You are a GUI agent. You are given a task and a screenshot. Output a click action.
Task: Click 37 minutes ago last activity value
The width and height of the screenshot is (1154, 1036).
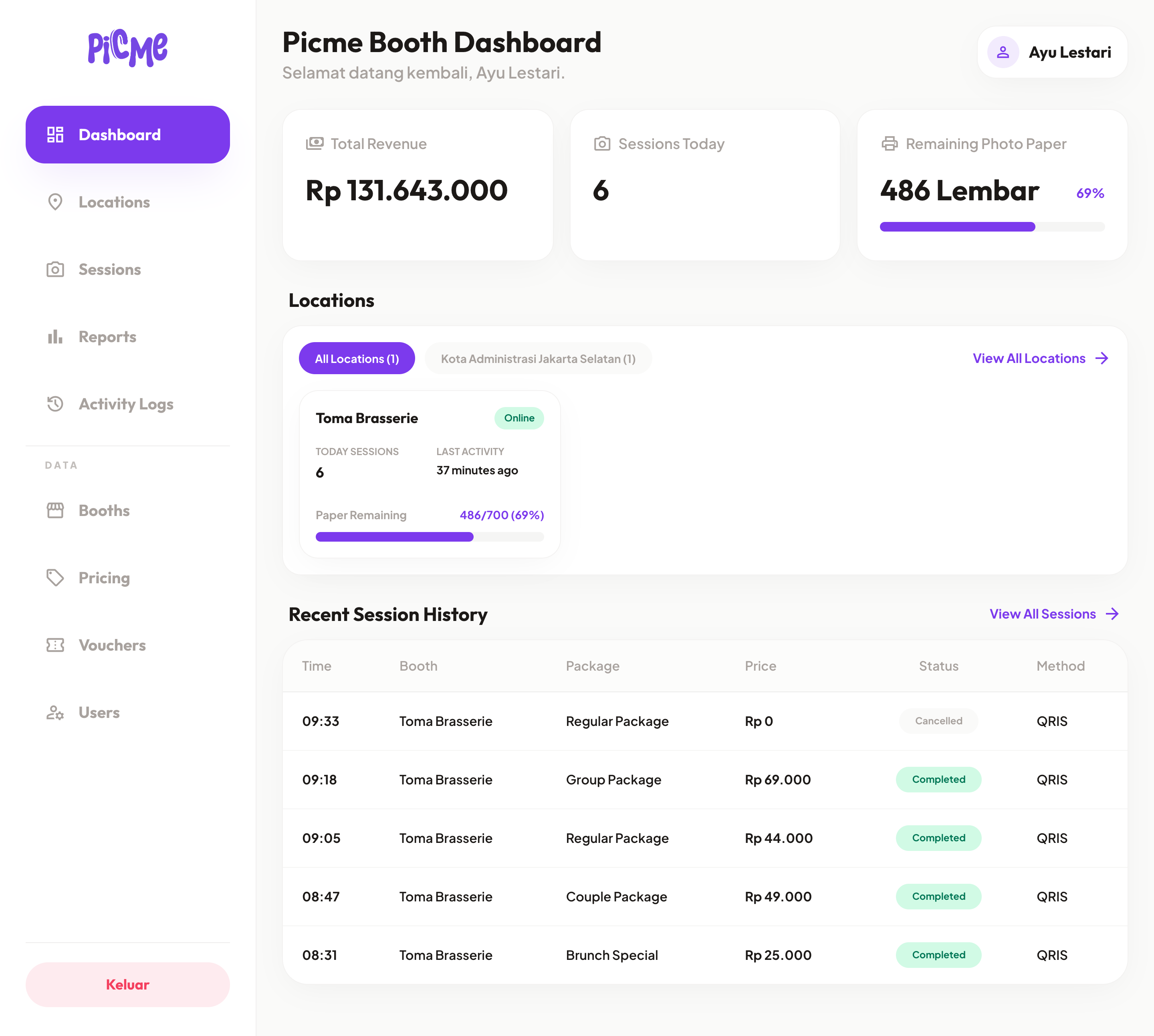477,470
